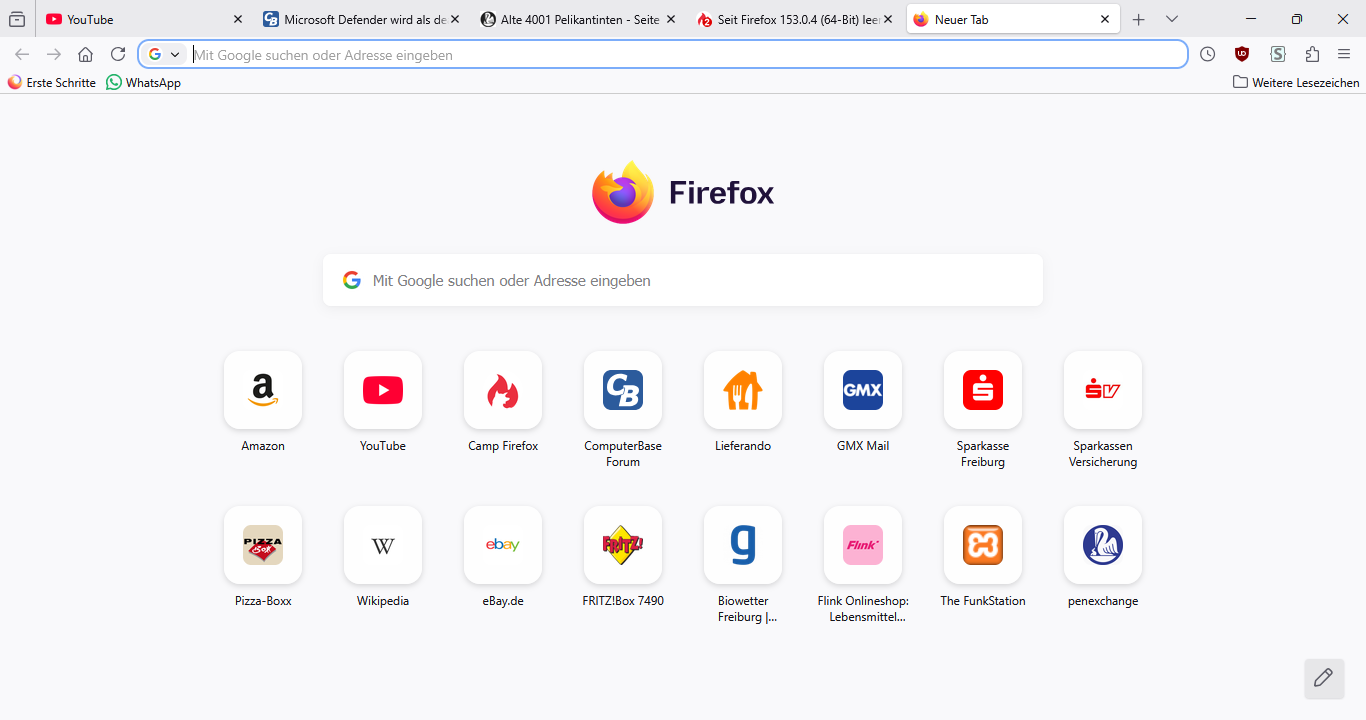Open the Lieferando shortcut

tap(743, 390)
